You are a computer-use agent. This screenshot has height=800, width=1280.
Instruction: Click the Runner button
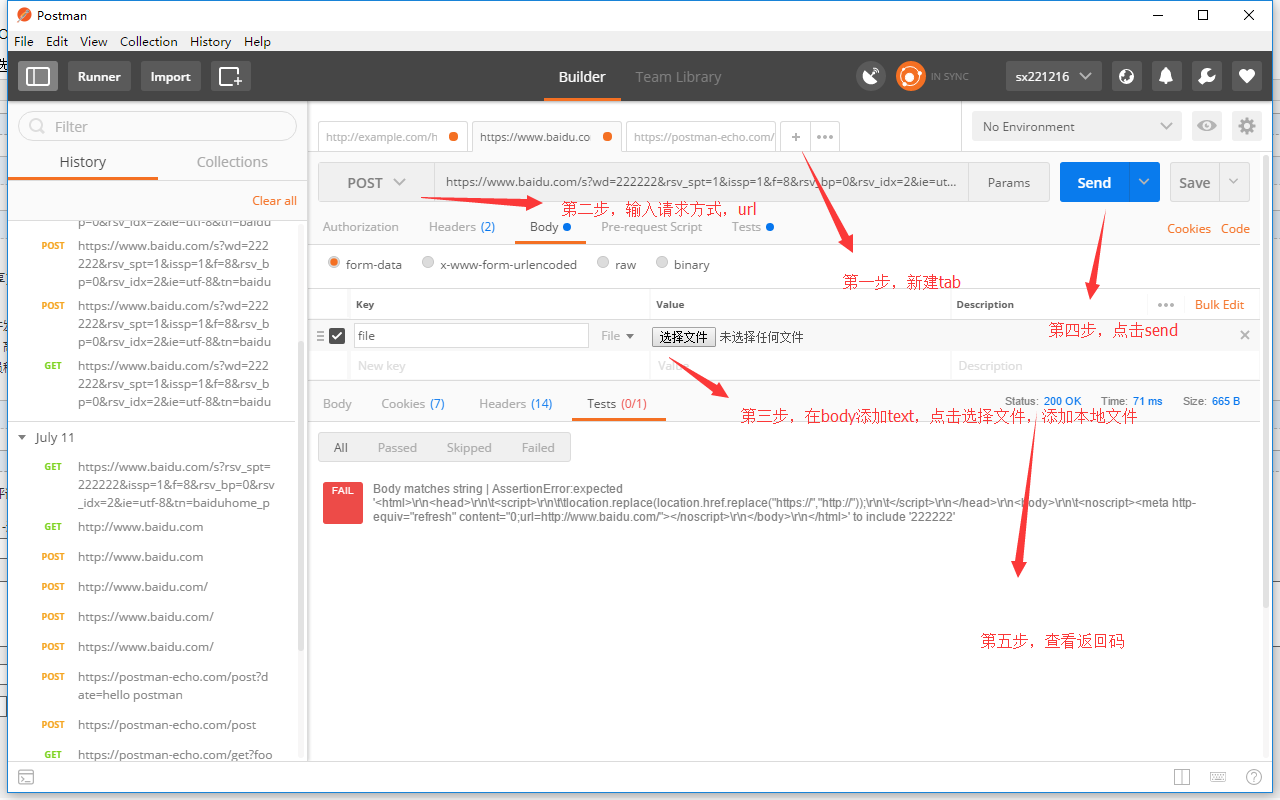[99, 76]
